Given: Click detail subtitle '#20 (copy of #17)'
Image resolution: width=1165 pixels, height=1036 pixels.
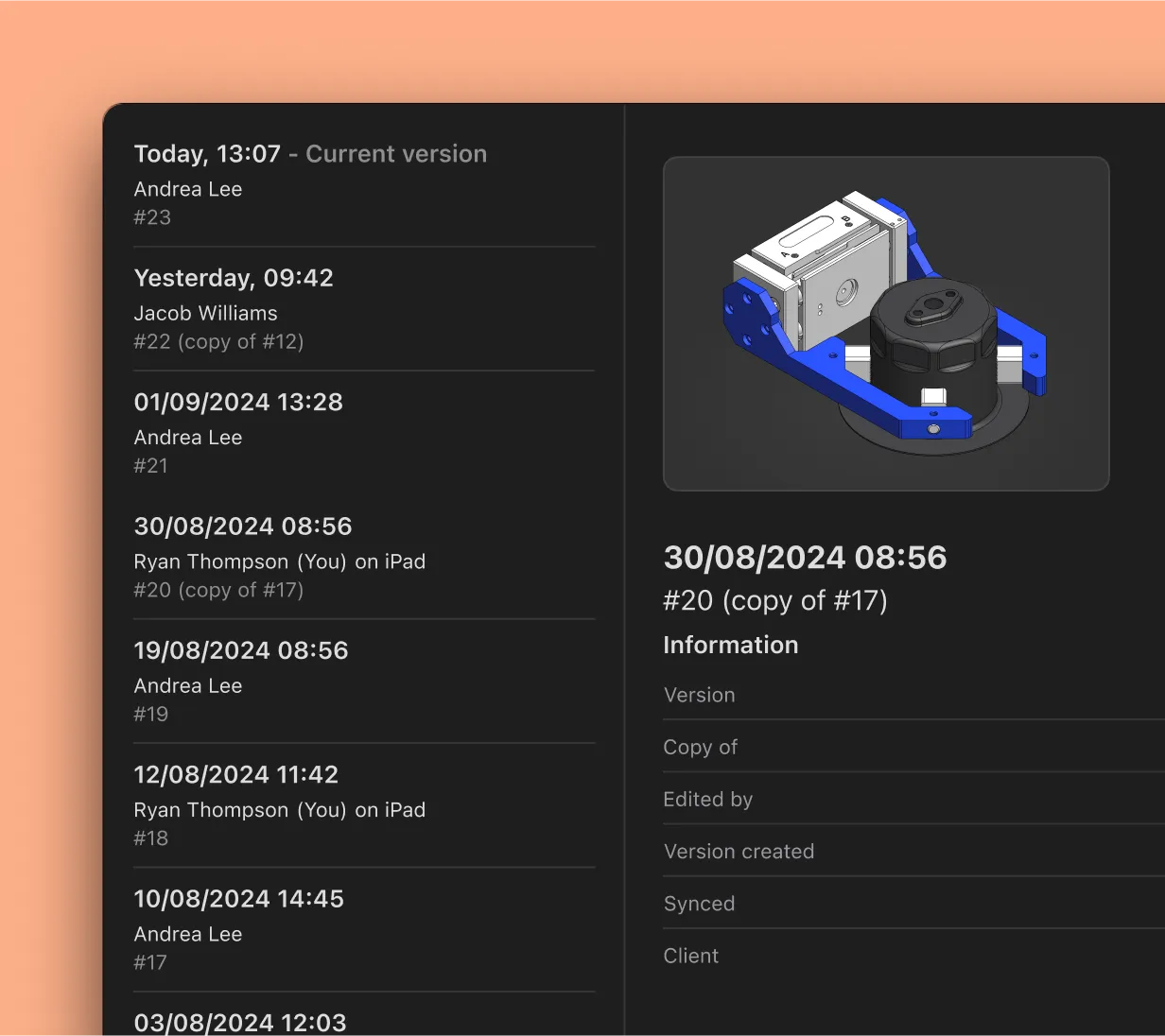Looking at the screenshot, I should click(x=775, y=600).
